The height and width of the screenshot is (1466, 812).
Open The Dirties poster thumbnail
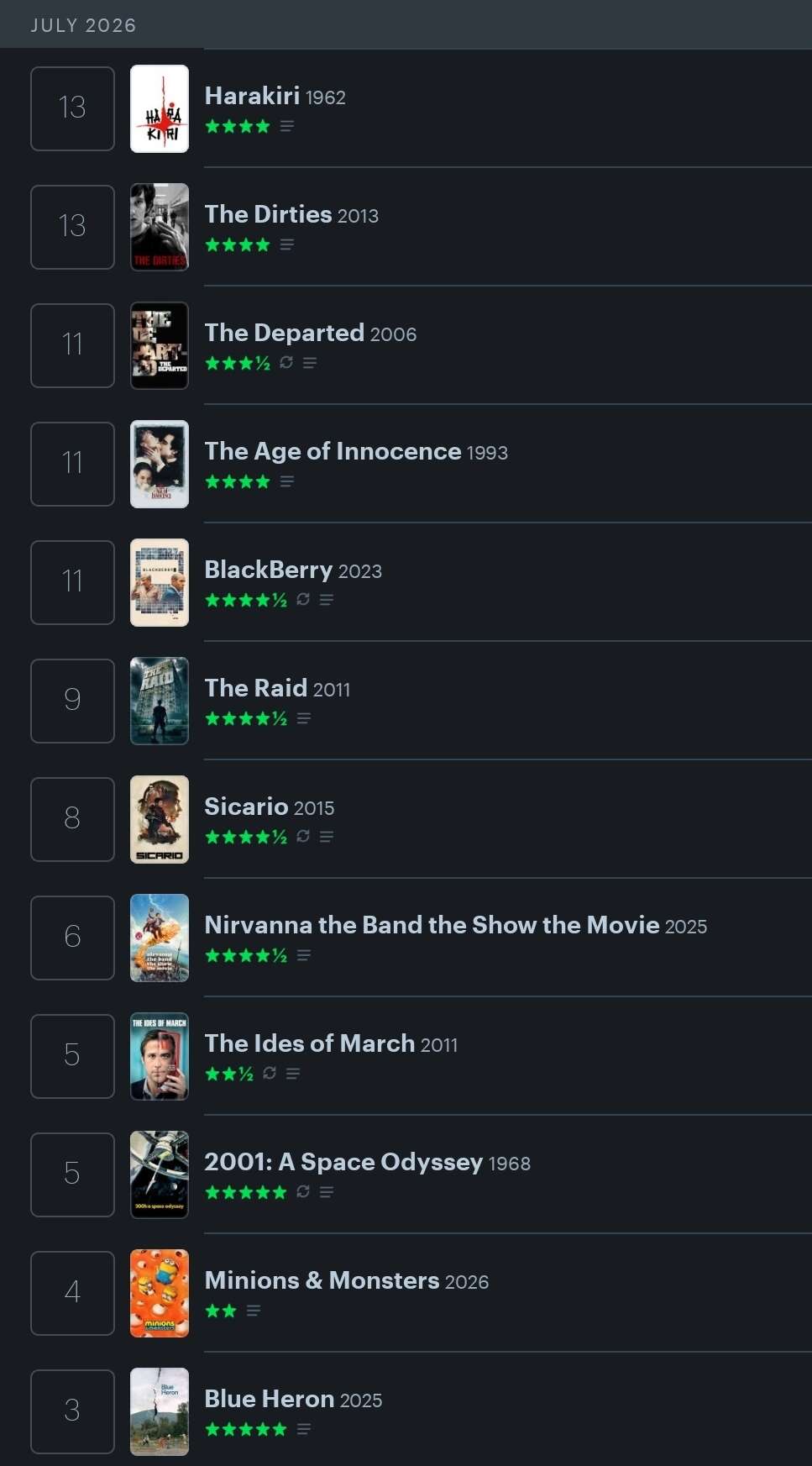(x=160, y=227)
